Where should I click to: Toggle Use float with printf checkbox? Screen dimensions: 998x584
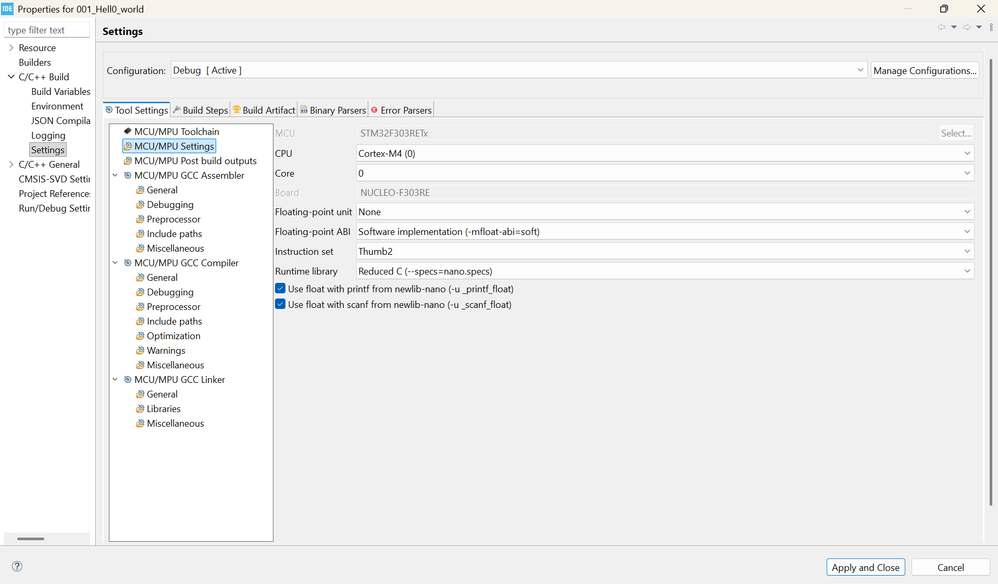pyautogui.click(x=280, y=288)
